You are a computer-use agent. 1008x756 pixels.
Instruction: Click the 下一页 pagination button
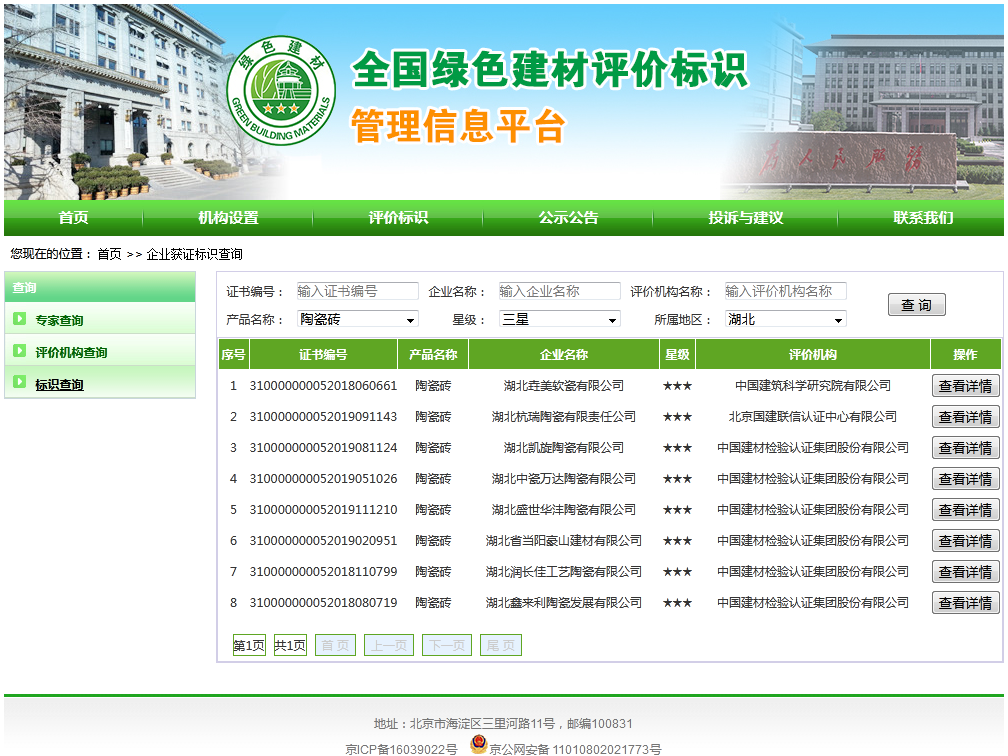[446, 646]
